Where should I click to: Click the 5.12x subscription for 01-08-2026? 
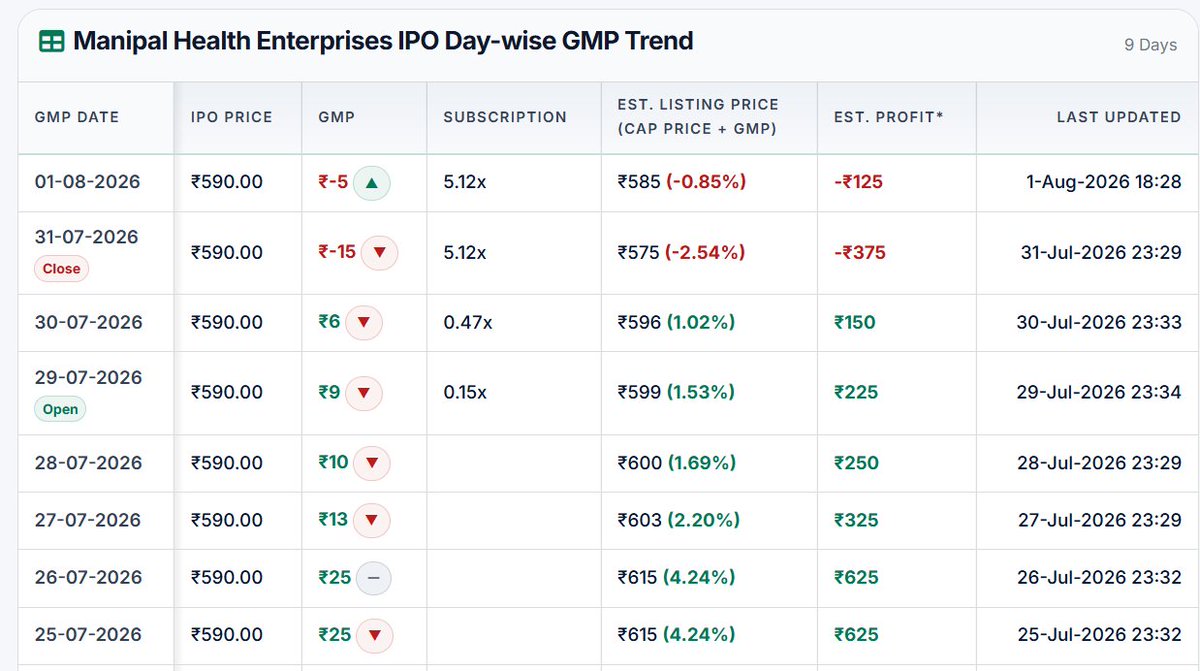(465, 183)
